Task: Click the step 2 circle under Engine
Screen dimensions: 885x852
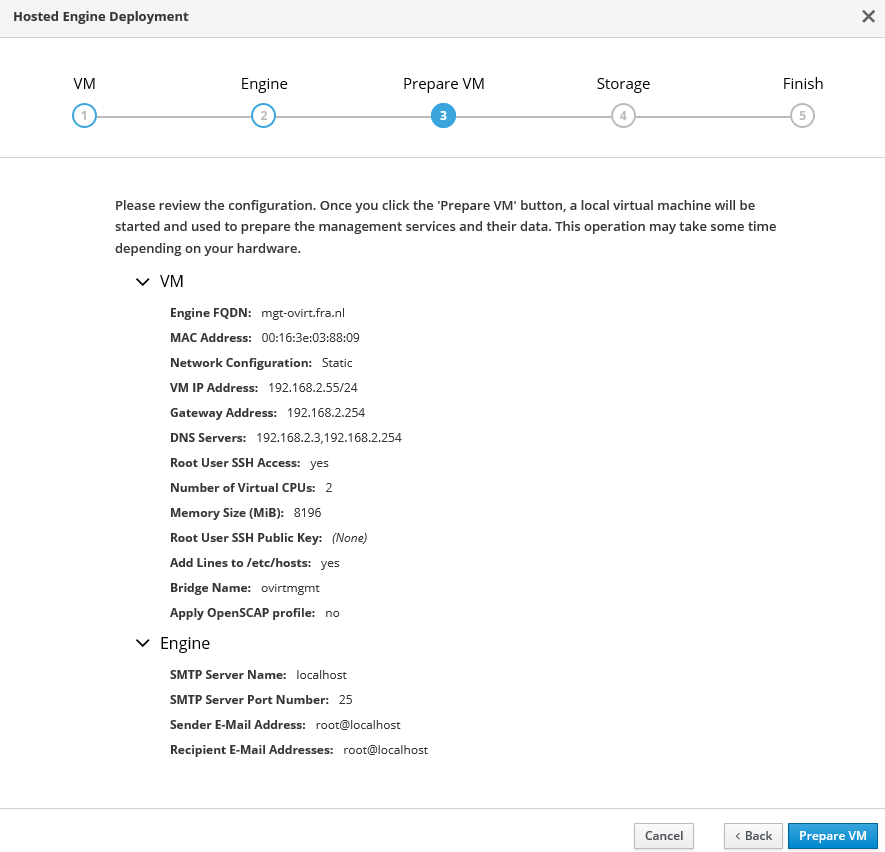Action: click(263, 116)
